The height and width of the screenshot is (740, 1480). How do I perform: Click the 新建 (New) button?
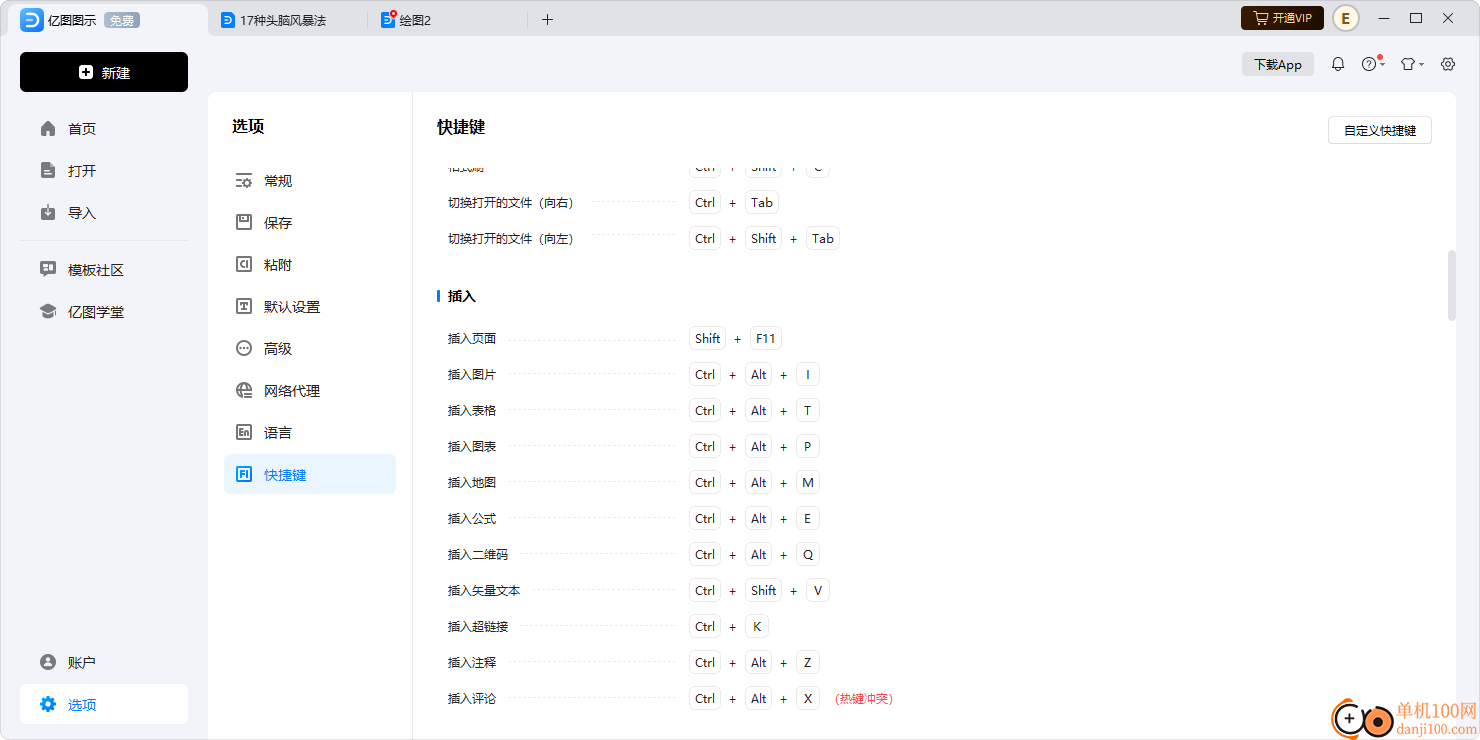(x=104, y=72)
